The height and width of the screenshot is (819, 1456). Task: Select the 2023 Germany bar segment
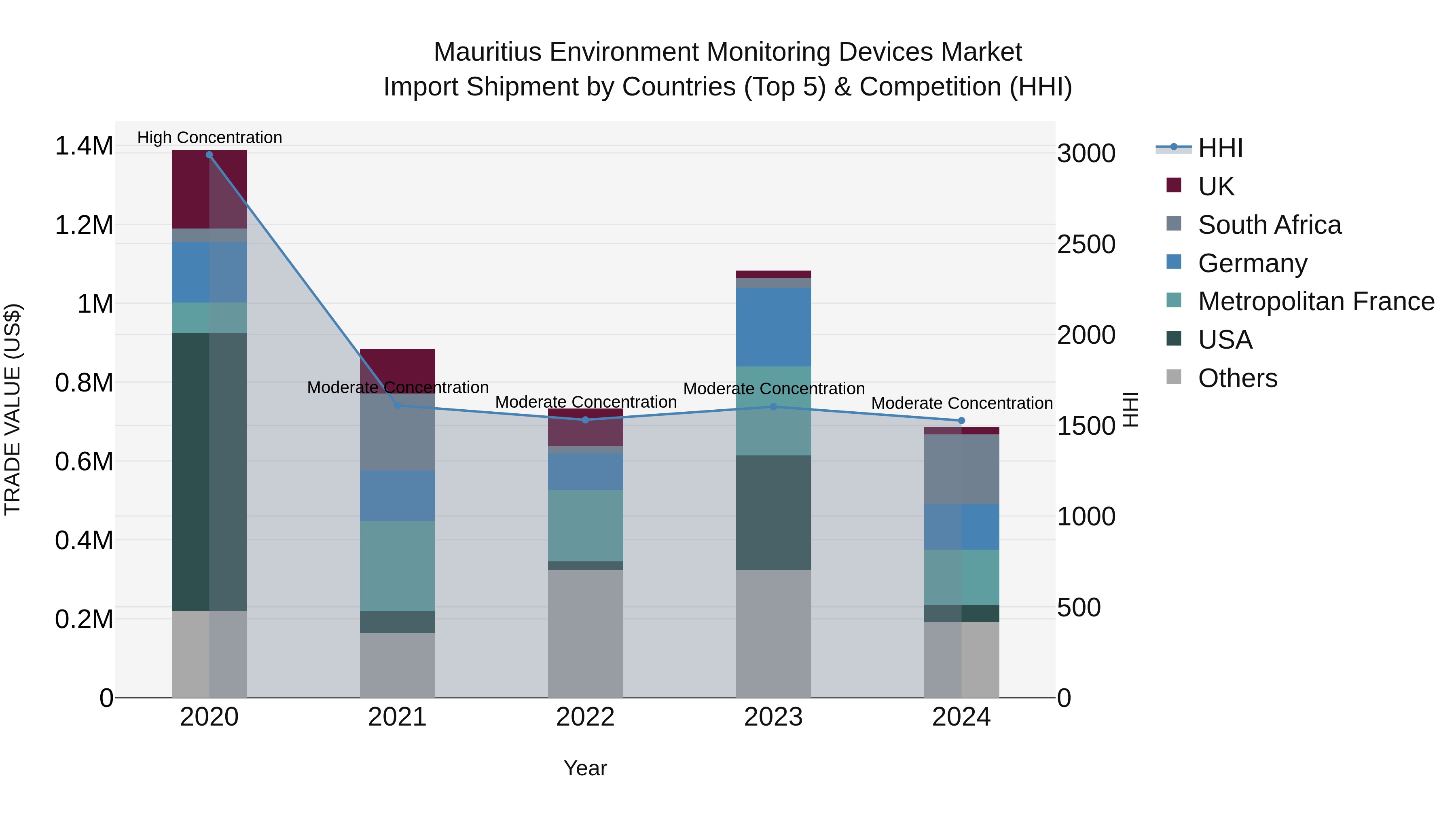point(774,327)
